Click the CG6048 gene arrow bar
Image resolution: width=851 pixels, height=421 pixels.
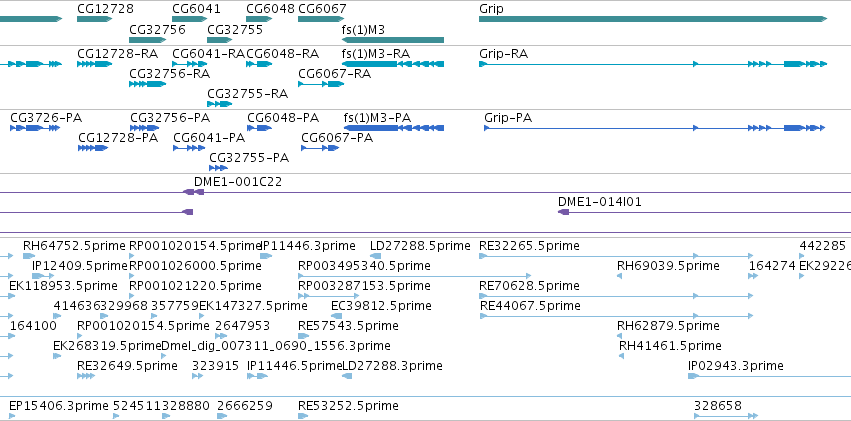tap(259, 19)
